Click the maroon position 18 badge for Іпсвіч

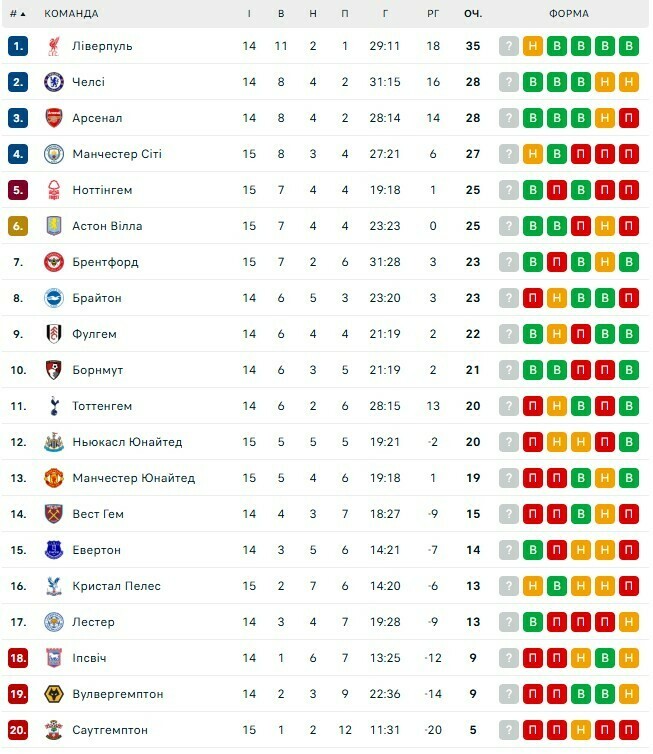coord(18,658)
